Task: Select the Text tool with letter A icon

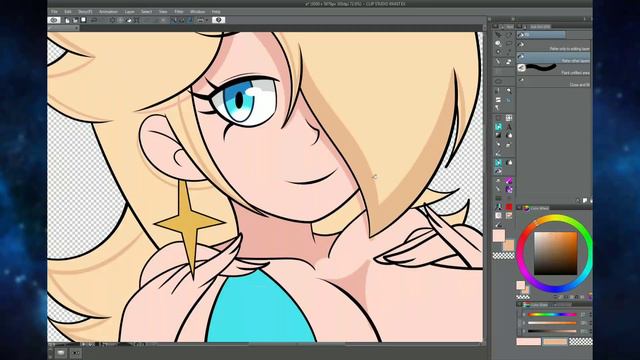Action: pos(509,127)
